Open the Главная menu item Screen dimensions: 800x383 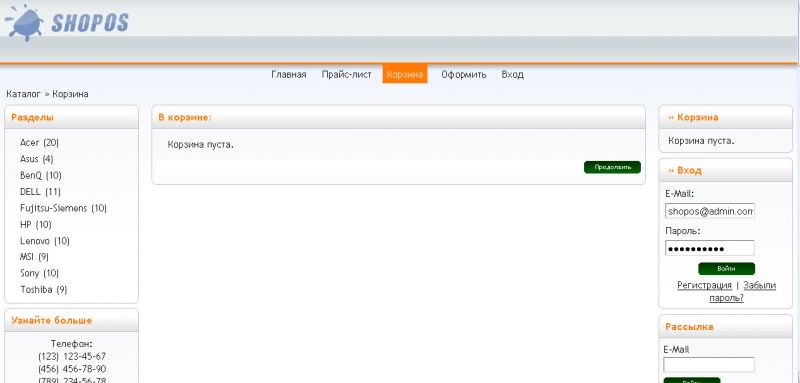[289, 74]
